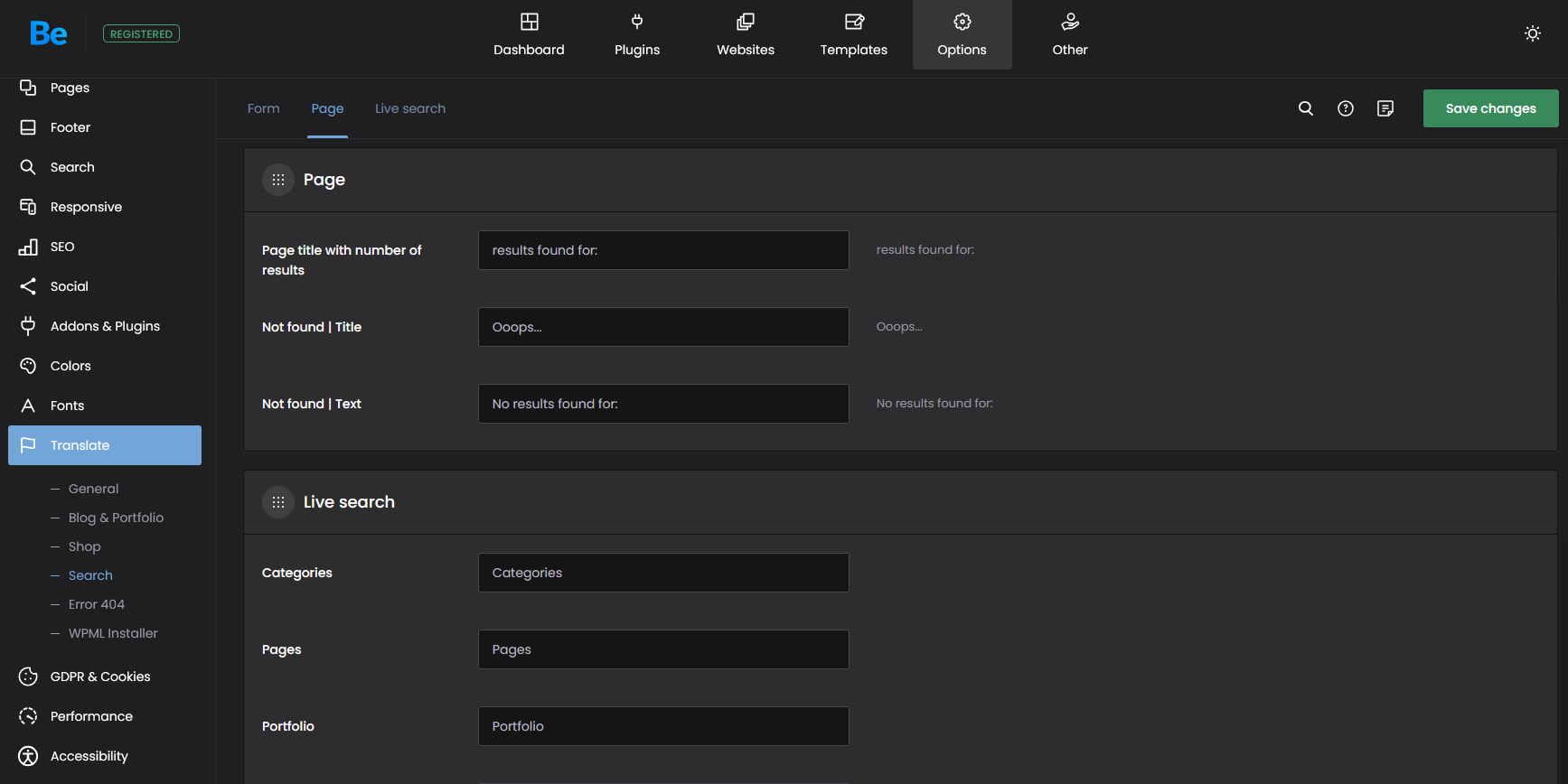Click the Footer sidebar icon
Image resolution: width=1568 pixels, height=784 pixels.
click(28, 127)
